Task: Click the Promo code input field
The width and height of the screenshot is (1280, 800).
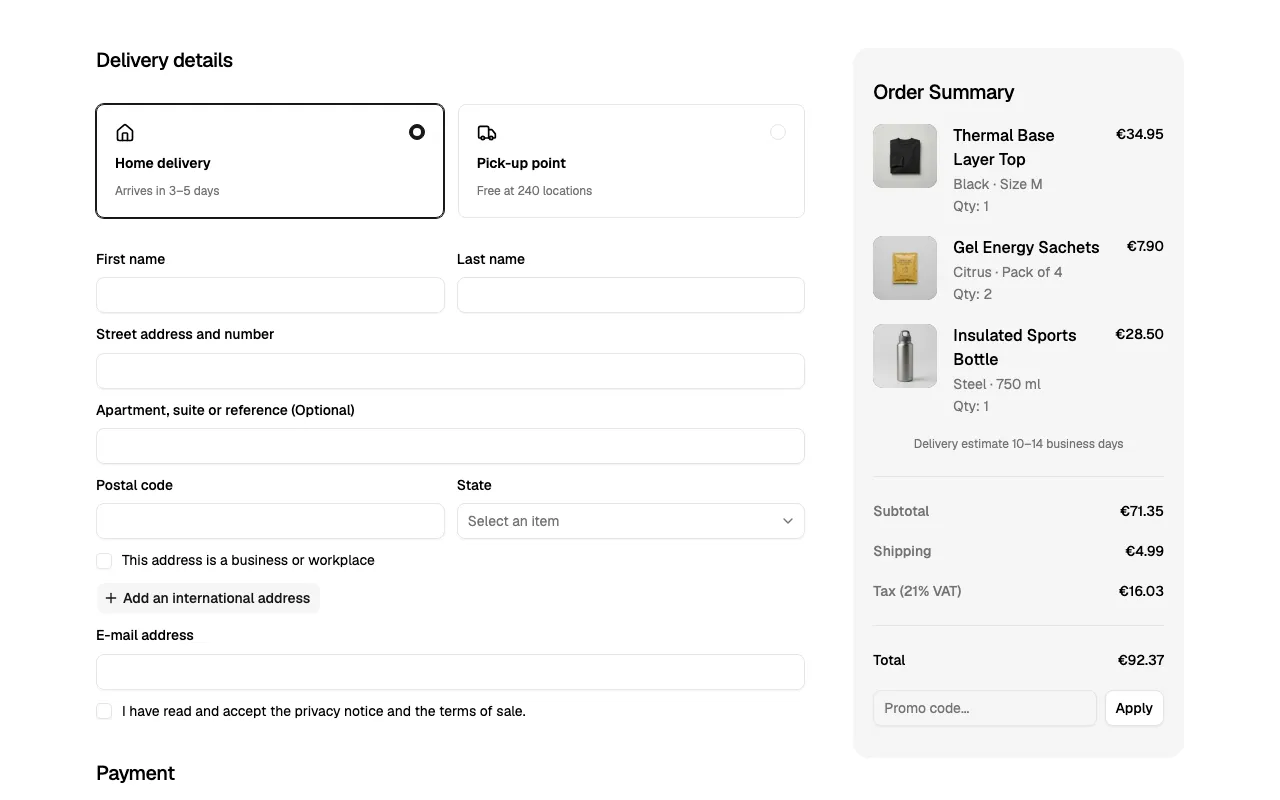Action: tap(985, 708)
